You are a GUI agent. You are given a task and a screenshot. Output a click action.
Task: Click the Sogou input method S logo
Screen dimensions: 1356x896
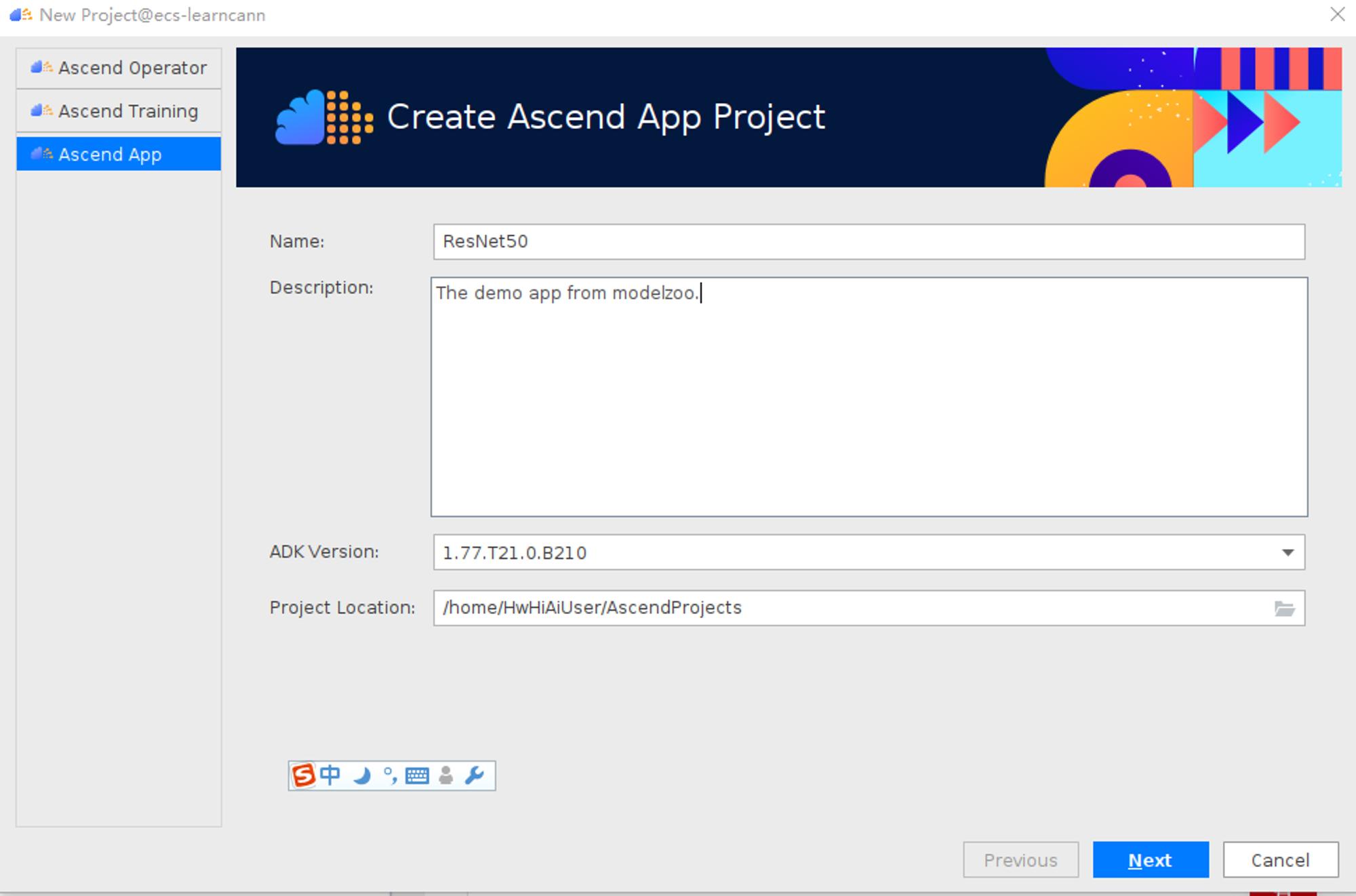303,775
